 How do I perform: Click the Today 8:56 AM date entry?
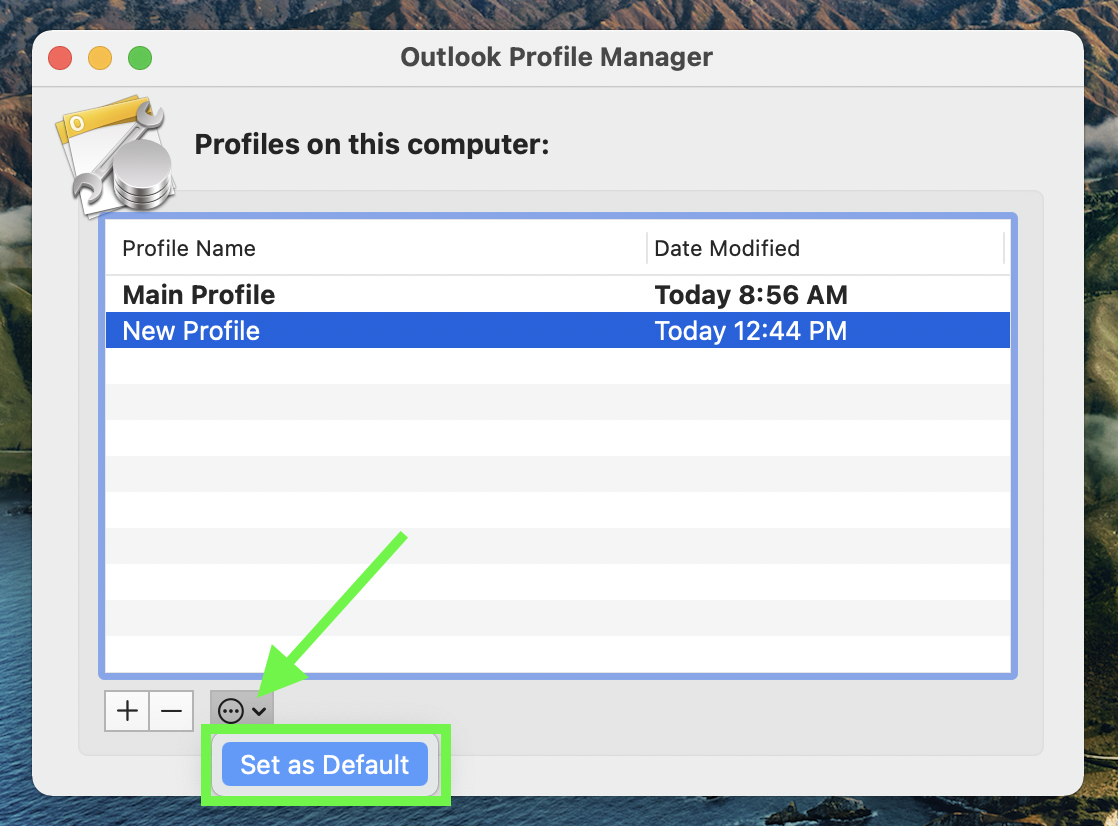pos(751,294)
